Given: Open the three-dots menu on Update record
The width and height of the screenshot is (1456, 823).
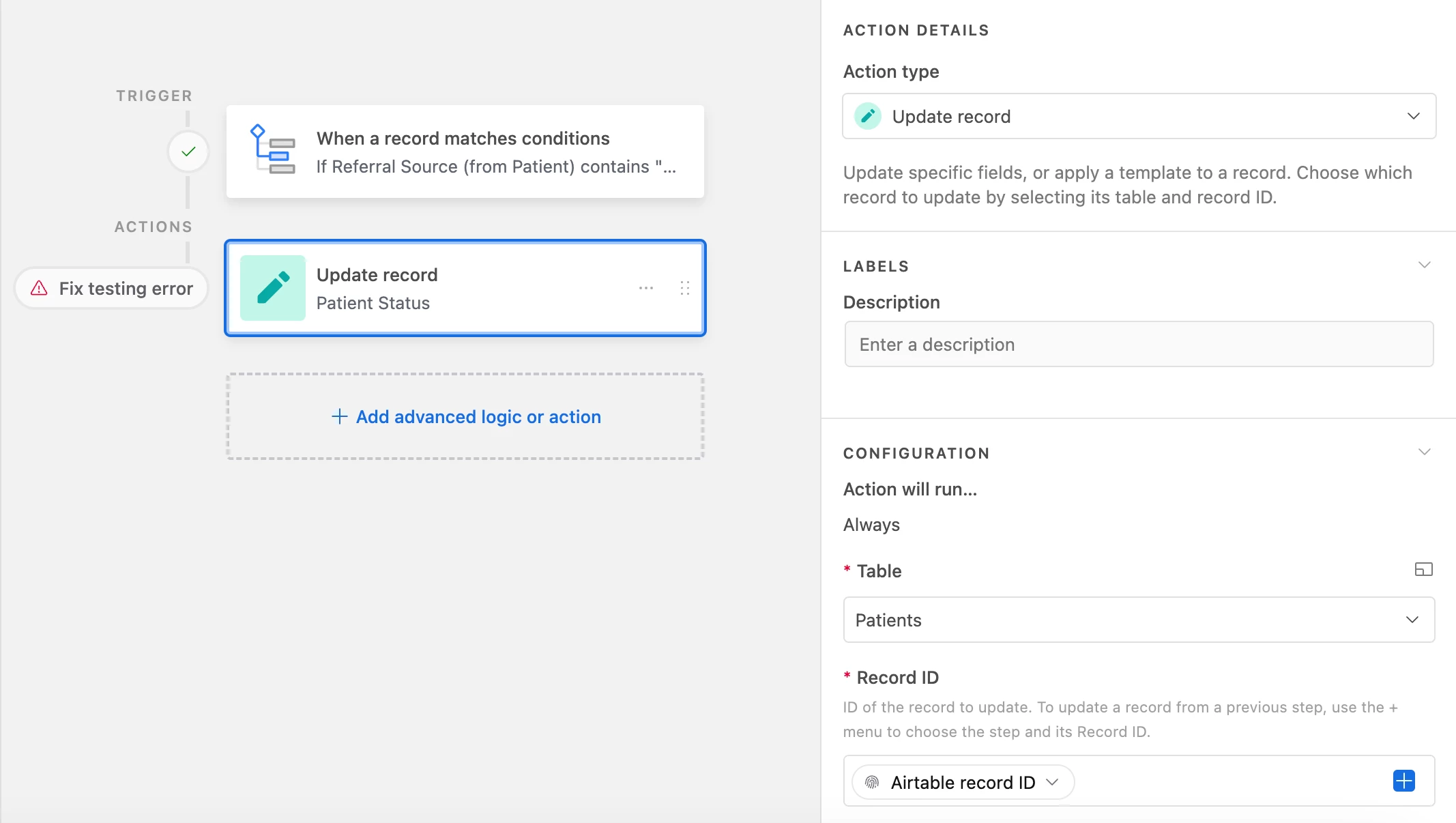Looking at the screenshot, I should [646, 288].
